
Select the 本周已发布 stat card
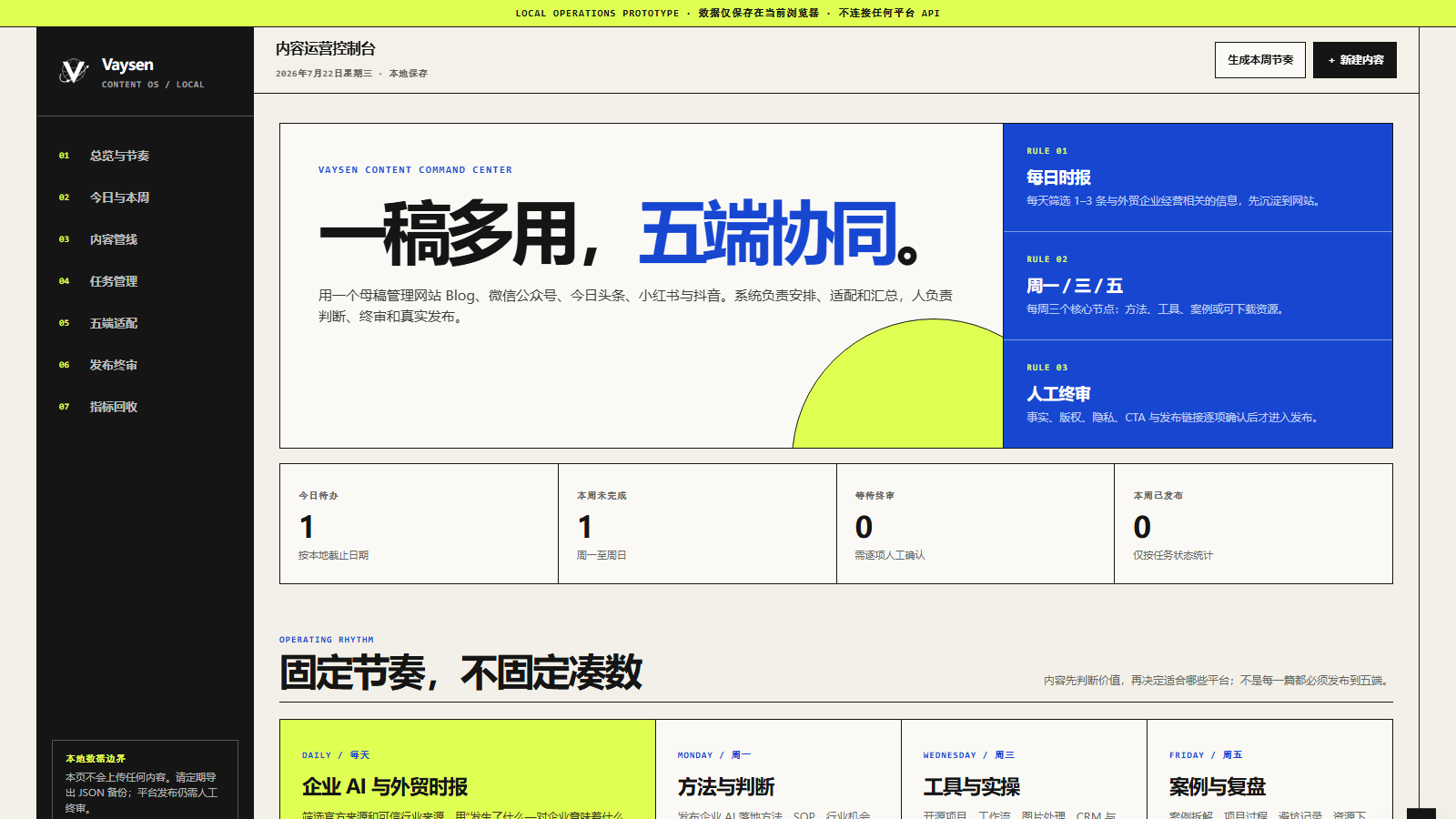point(1254,524)
